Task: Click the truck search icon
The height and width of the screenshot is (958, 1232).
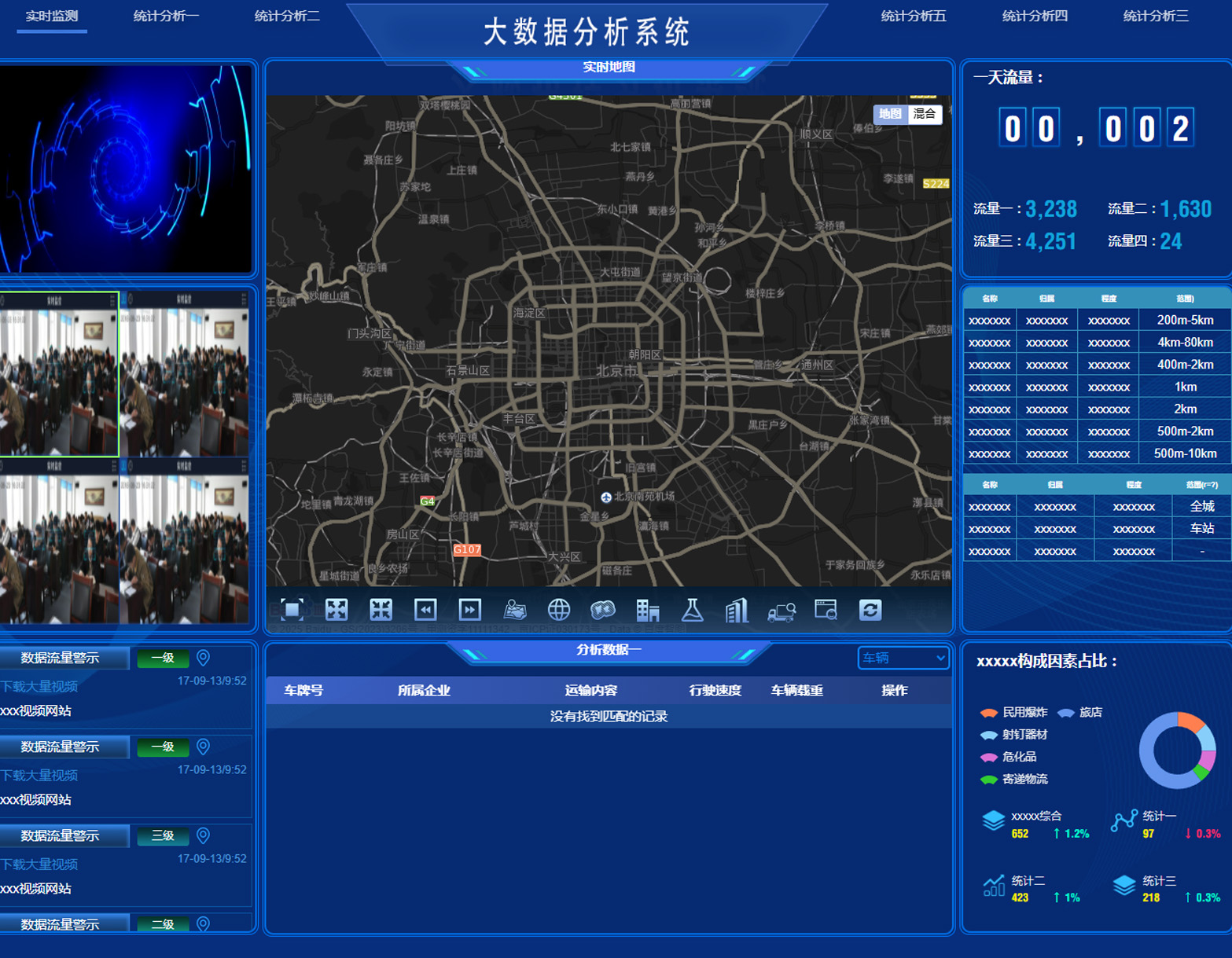Action: [781, 611]
